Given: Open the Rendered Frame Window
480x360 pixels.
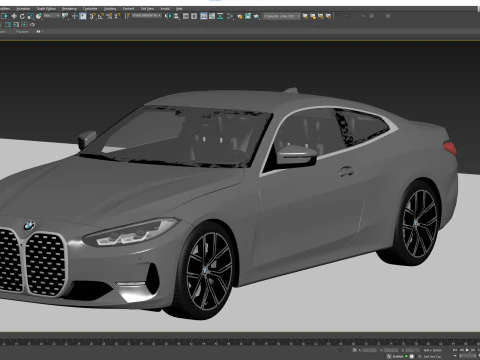Looking at the screenshot, I should (x=248, y=16).
